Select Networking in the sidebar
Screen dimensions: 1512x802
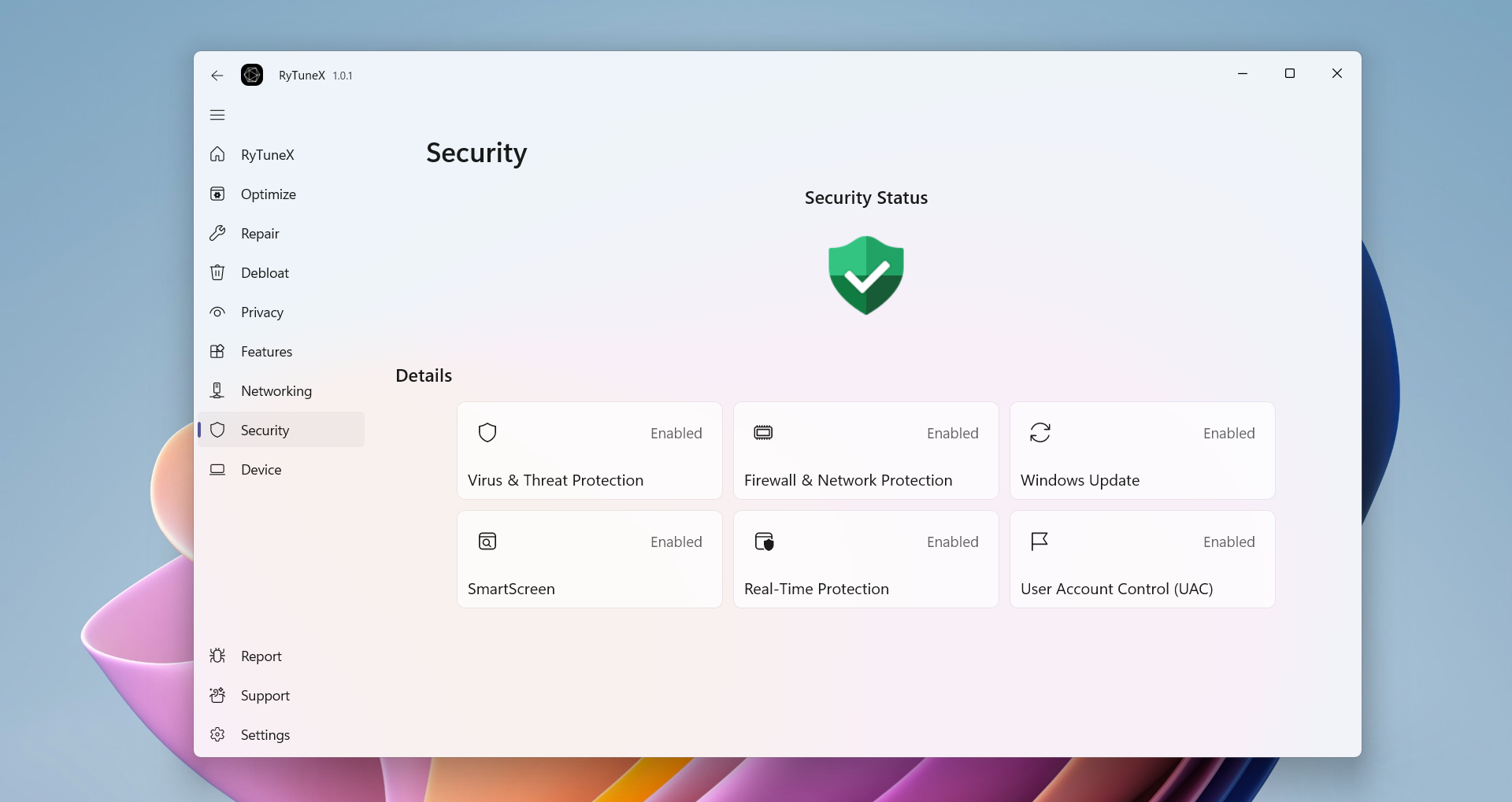point(282,390)
